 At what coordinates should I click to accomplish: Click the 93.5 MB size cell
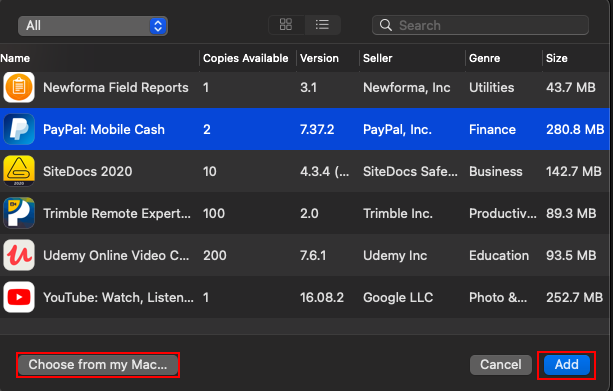point(571,255)
